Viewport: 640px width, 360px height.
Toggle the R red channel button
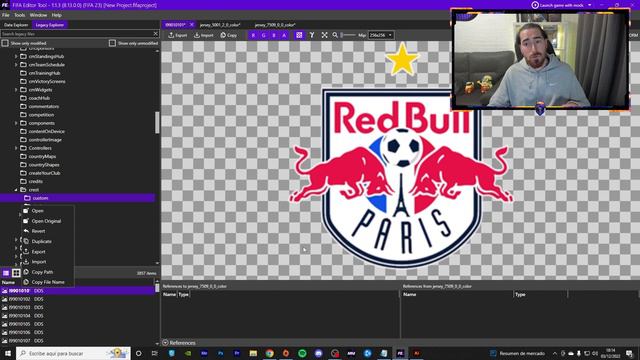point(253,35)
